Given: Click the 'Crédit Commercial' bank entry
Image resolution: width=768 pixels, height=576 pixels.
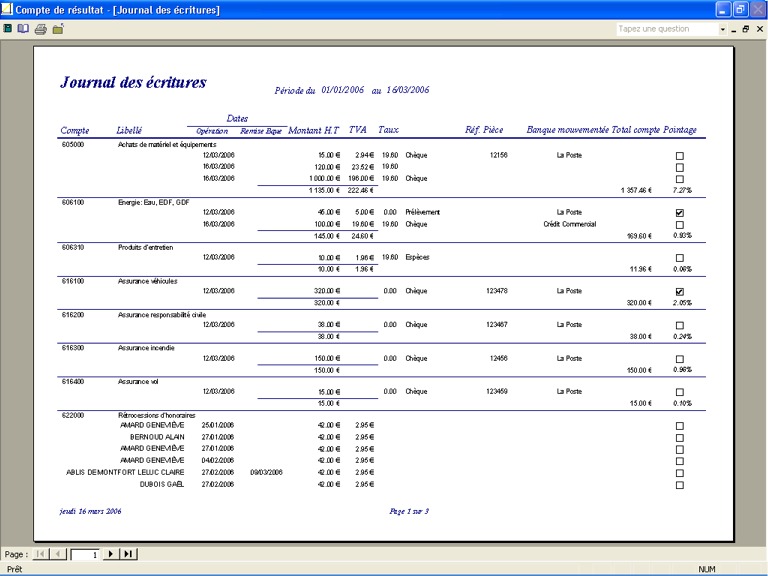Looking at the screenshot, I should [570, 224].
